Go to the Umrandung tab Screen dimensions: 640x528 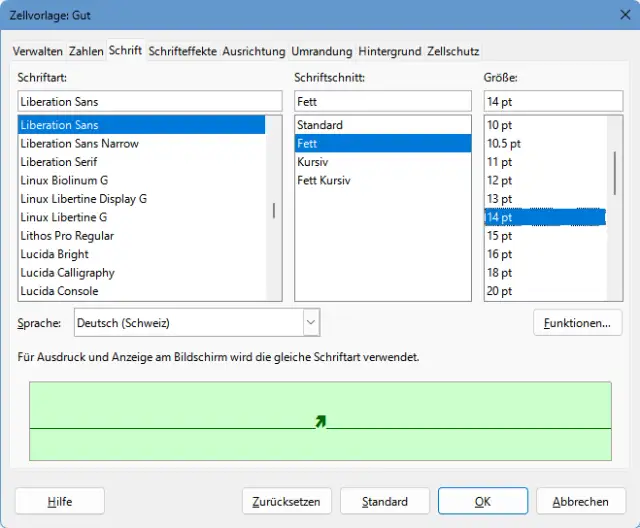(x=321, y=51)
